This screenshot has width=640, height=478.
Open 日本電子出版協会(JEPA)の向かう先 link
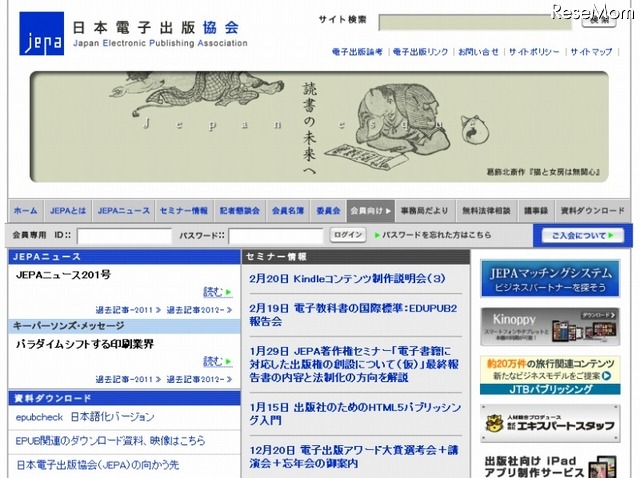98,465
